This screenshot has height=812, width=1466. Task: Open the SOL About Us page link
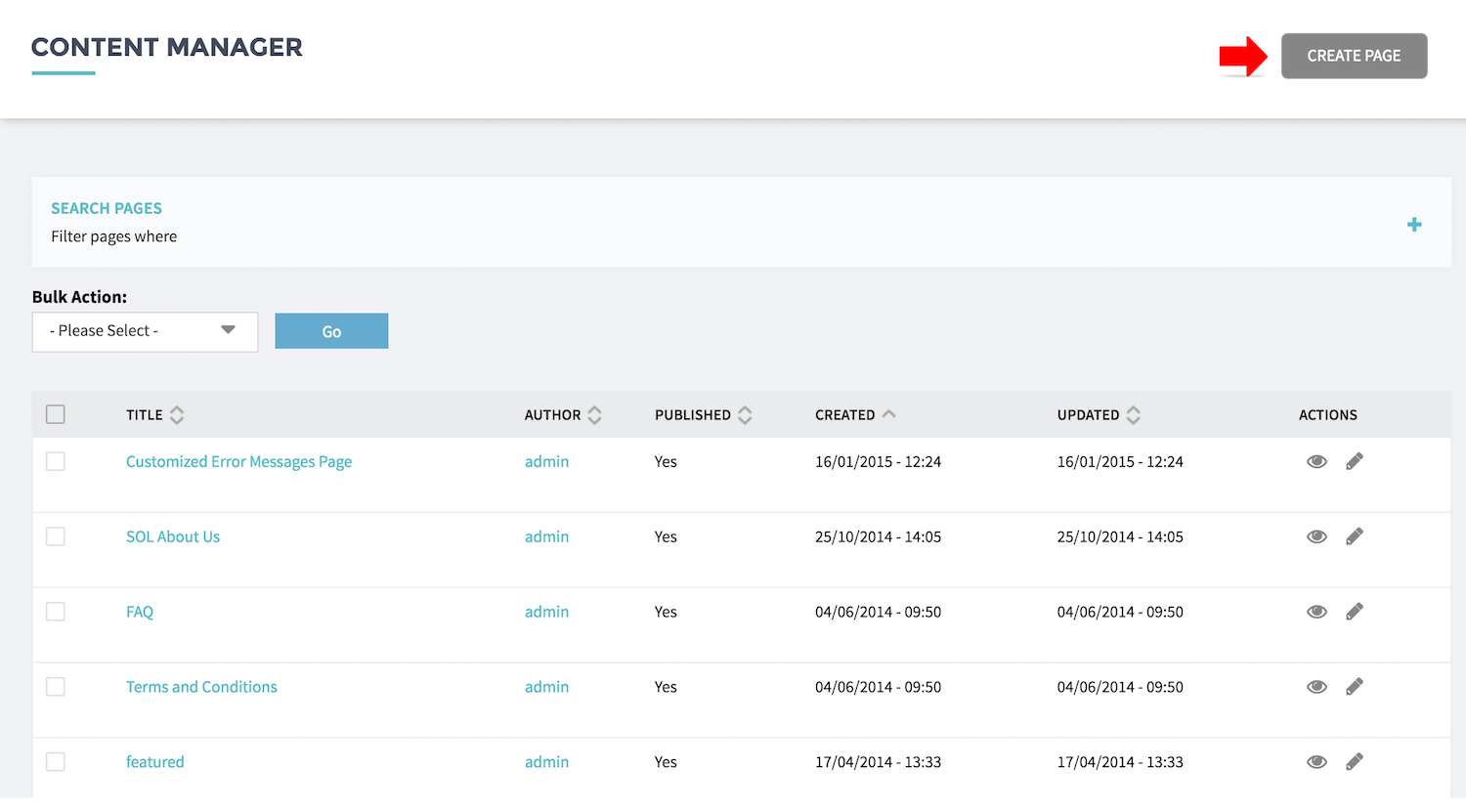pos(173,536)
